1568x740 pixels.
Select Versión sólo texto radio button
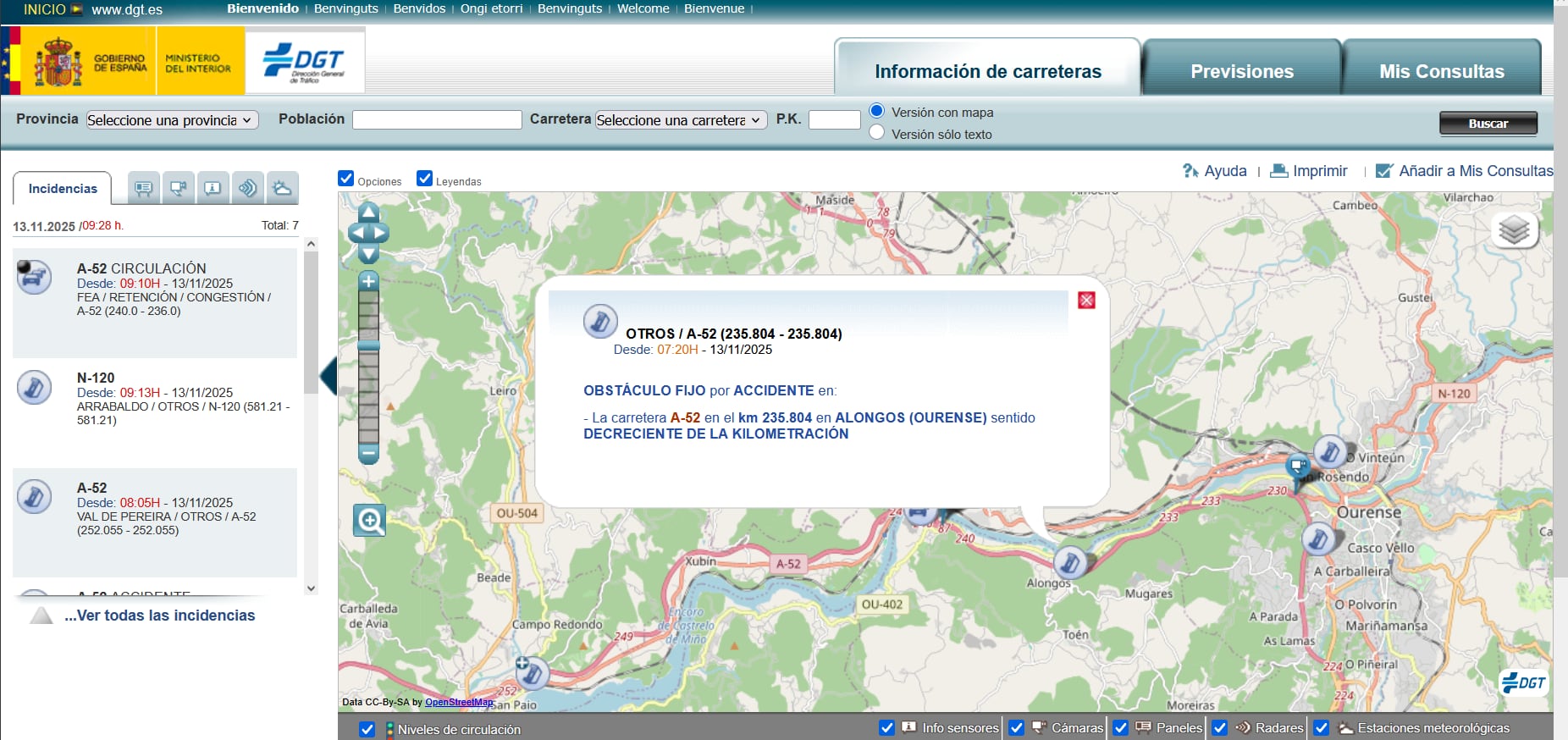pos(877,132)
